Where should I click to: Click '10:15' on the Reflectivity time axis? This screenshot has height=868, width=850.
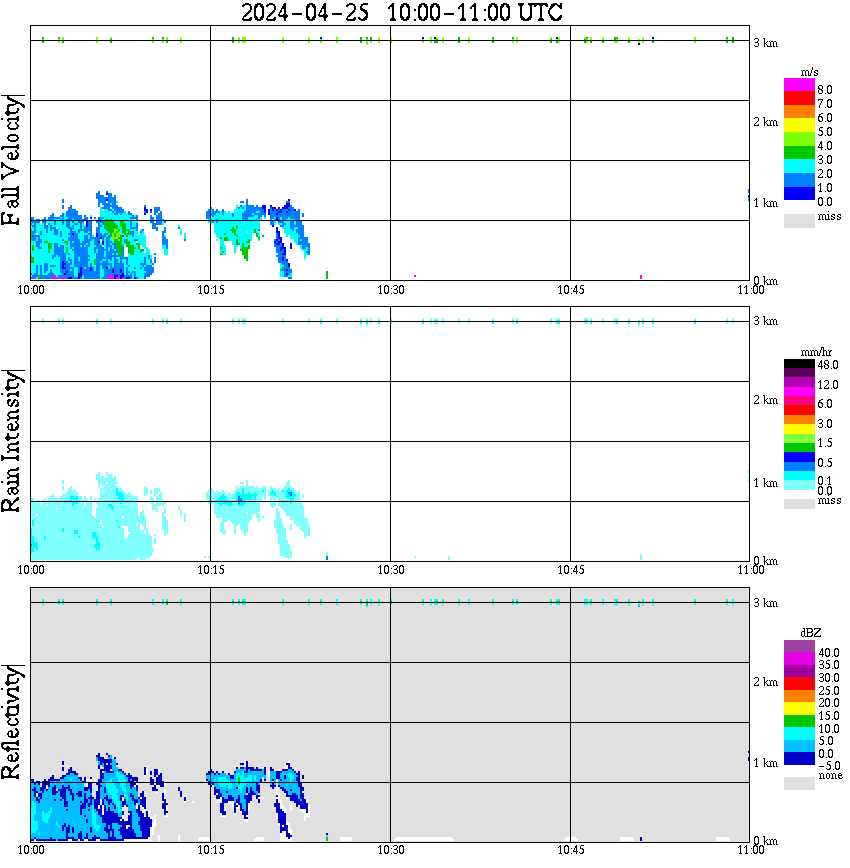coord(211,850)
